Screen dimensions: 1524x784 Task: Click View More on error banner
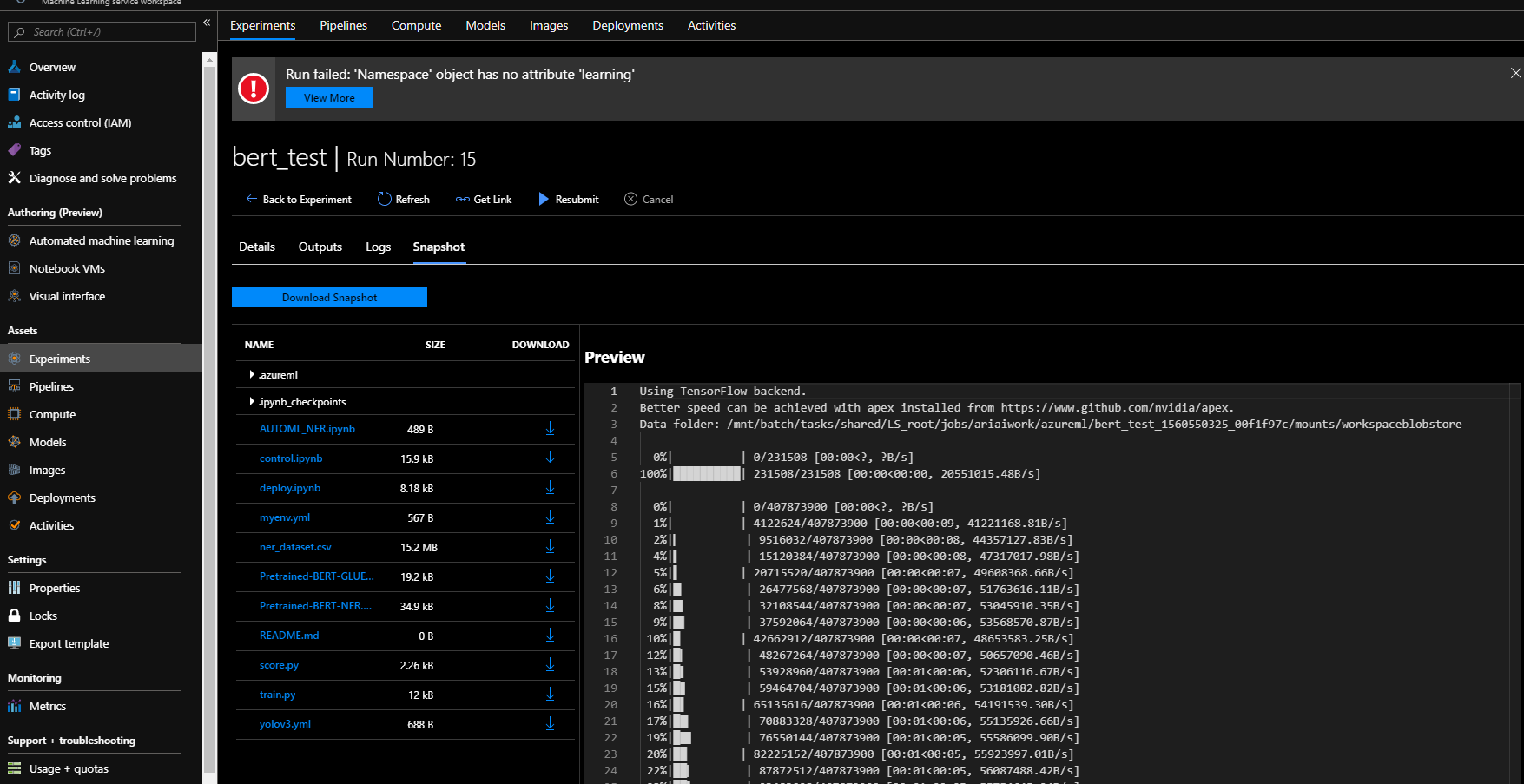click(329, 97)
